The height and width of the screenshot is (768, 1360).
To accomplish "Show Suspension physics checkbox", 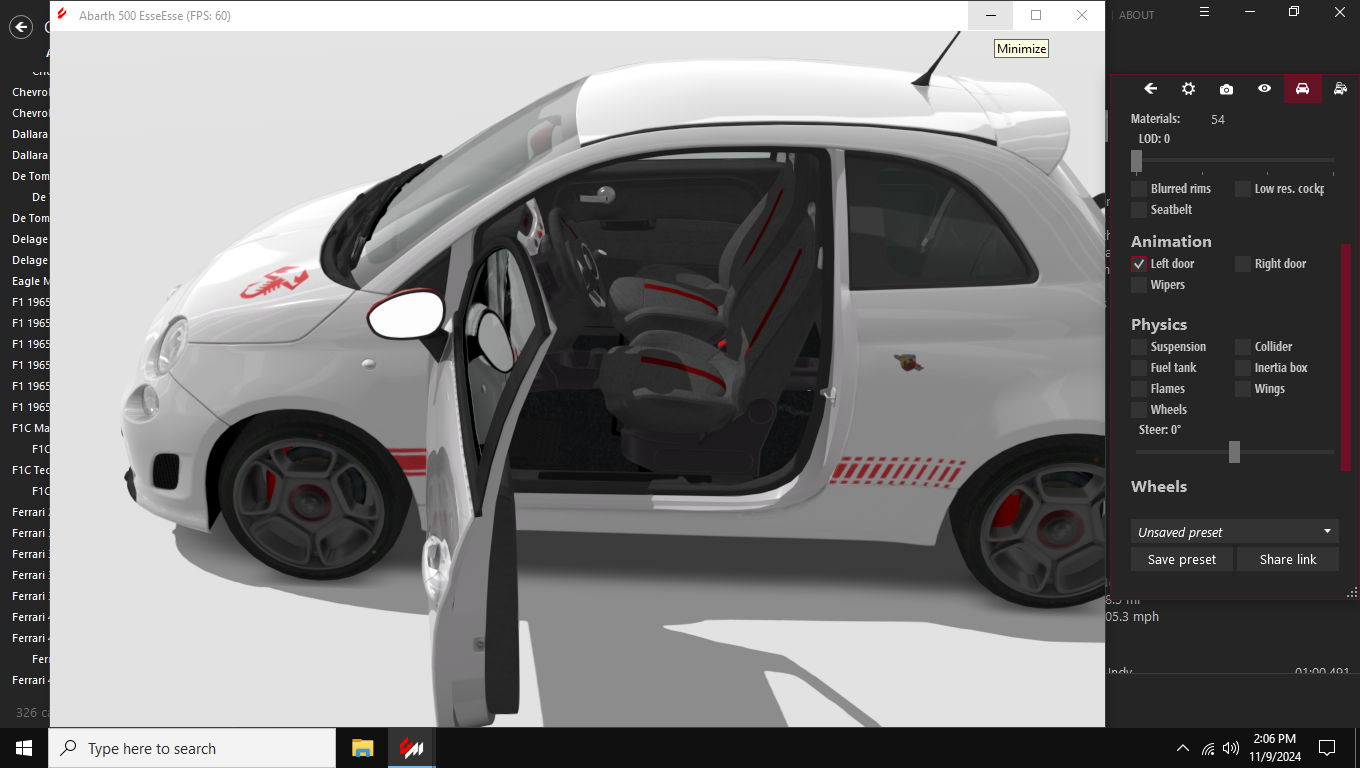I will (1139, 347).
